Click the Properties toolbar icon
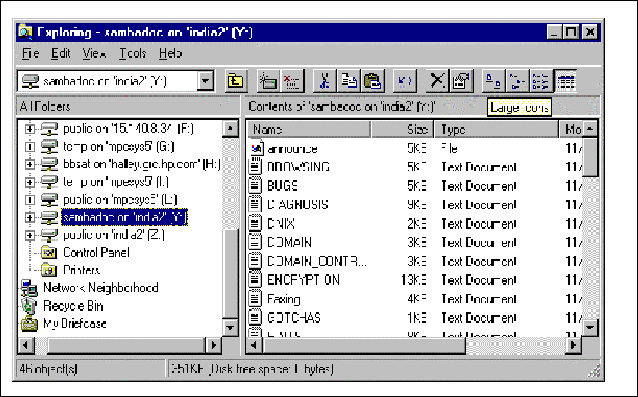Viewport: 638px width, 397px height. (461, 81)
